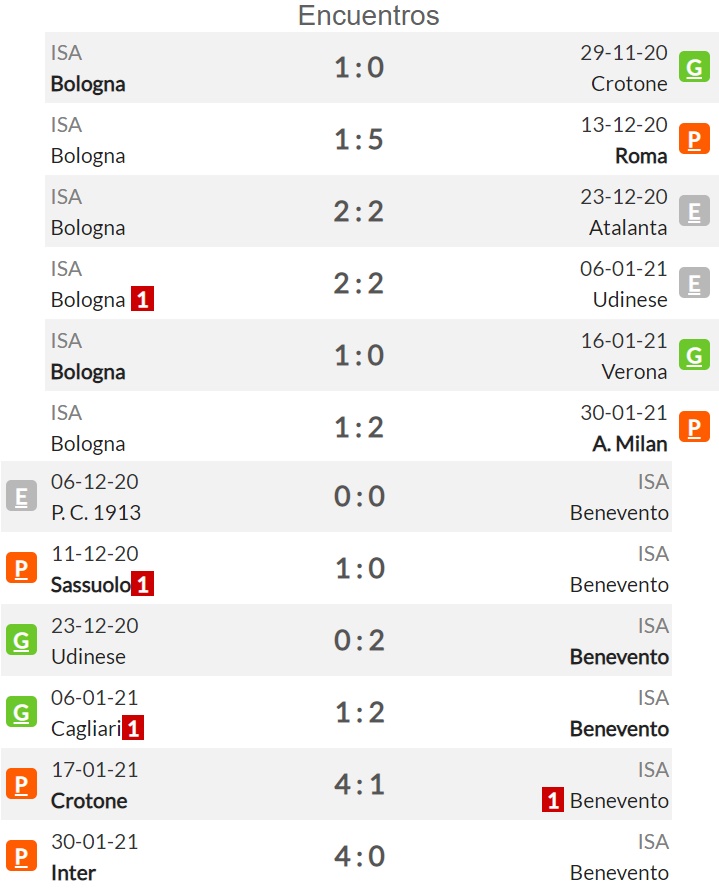Click the orange P badge beside A. Milan

pyautogui.click(x=694, y=427)
